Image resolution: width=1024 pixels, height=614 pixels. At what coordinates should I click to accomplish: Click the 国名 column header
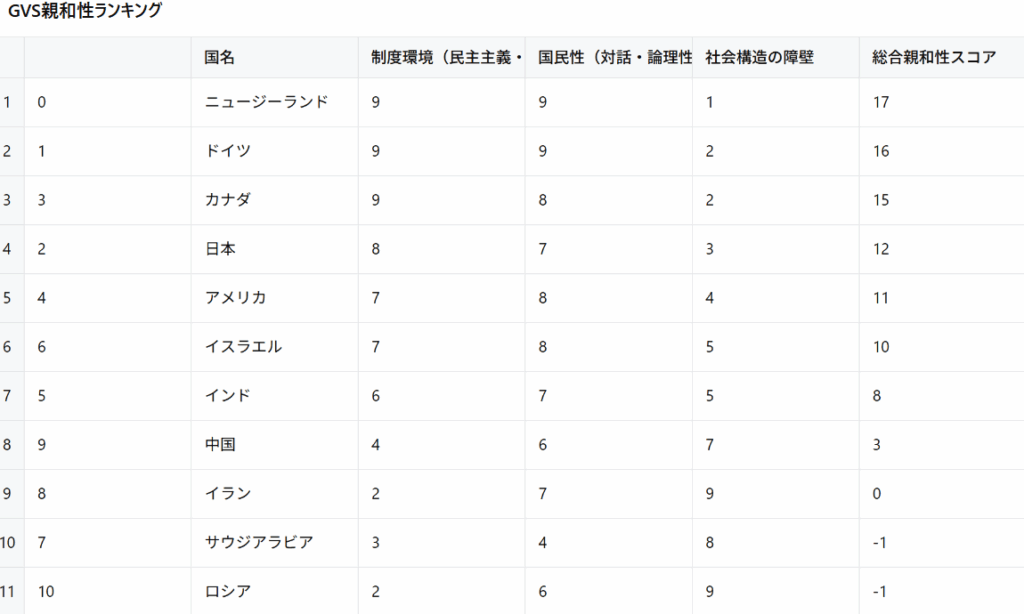point(274,57)
